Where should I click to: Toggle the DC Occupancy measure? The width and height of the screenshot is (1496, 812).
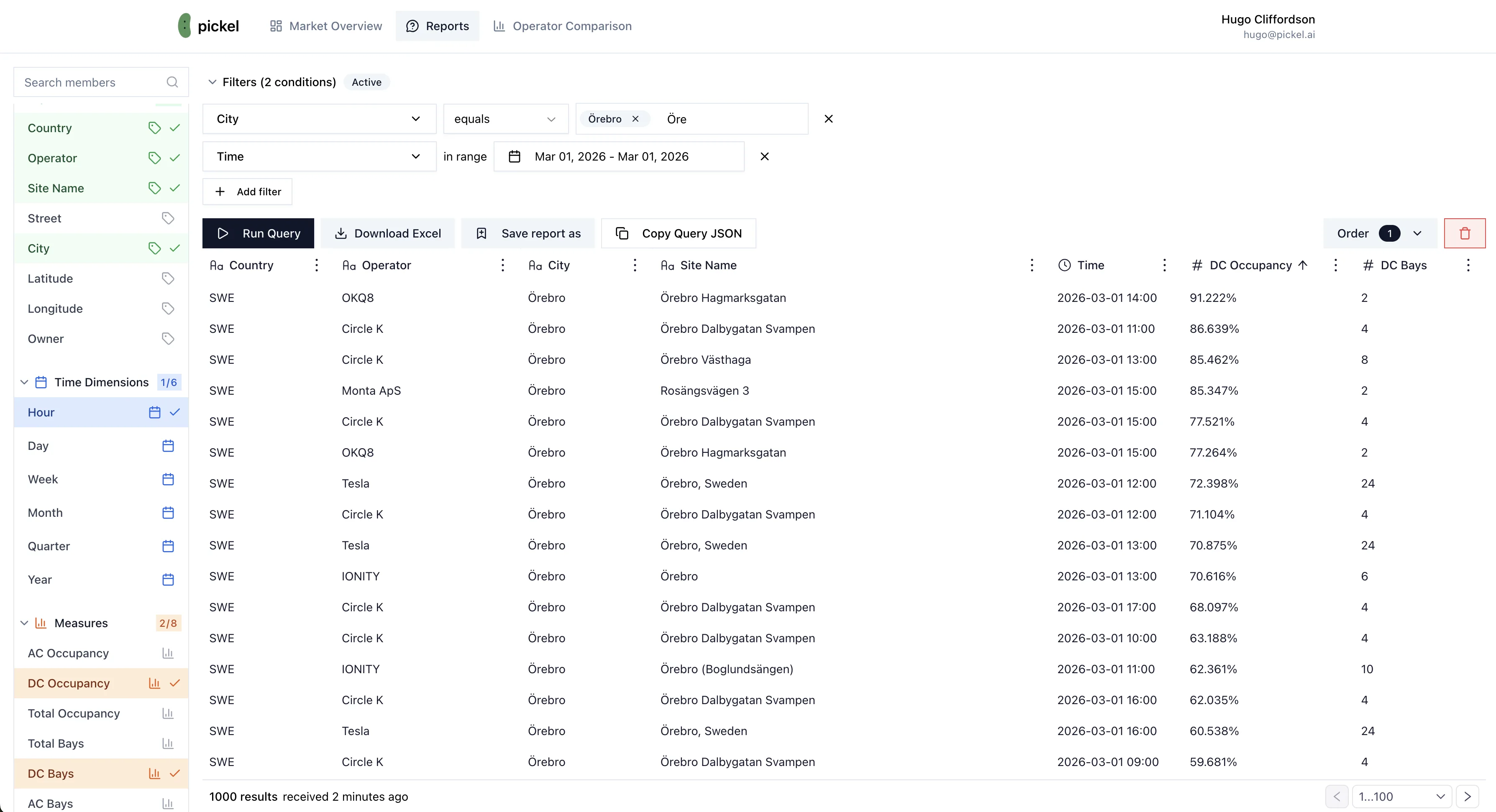tap(101, 683)
